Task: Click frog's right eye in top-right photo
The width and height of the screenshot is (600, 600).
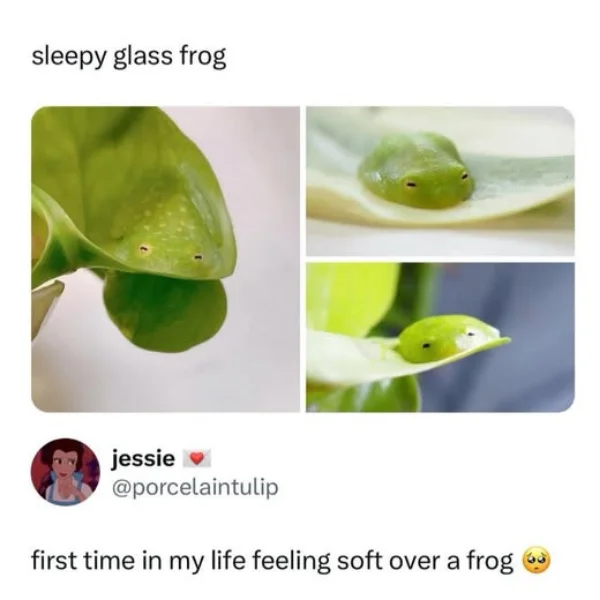Action: click(464, 176)
